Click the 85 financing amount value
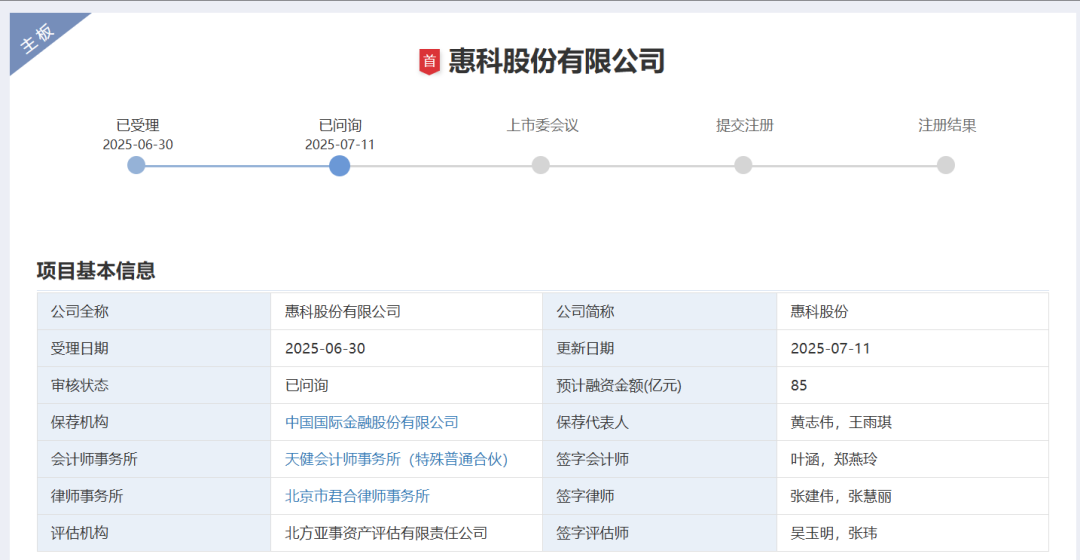Image resolution: width=1080 pixels, height=560 pixels. click(x=799, y=386)
